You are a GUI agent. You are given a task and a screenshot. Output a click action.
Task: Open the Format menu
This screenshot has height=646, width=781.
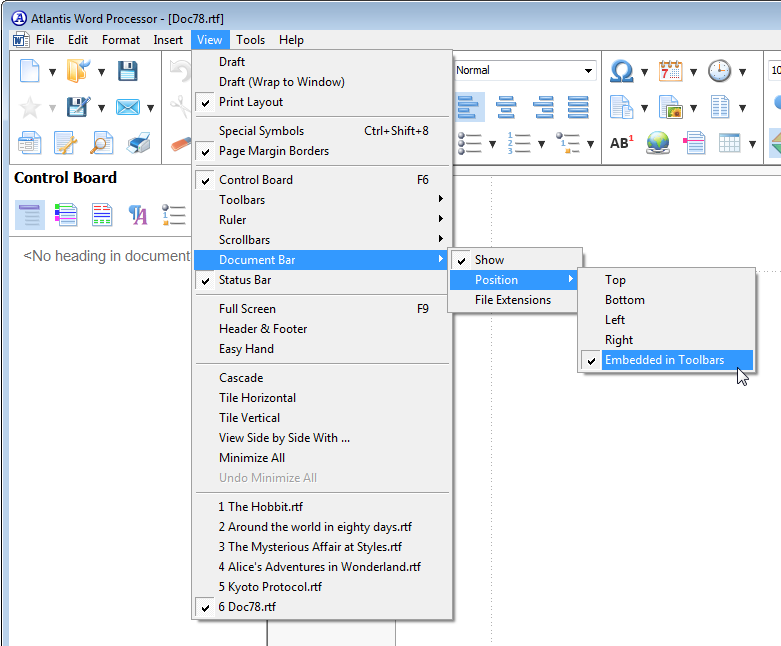coord(121,40)
